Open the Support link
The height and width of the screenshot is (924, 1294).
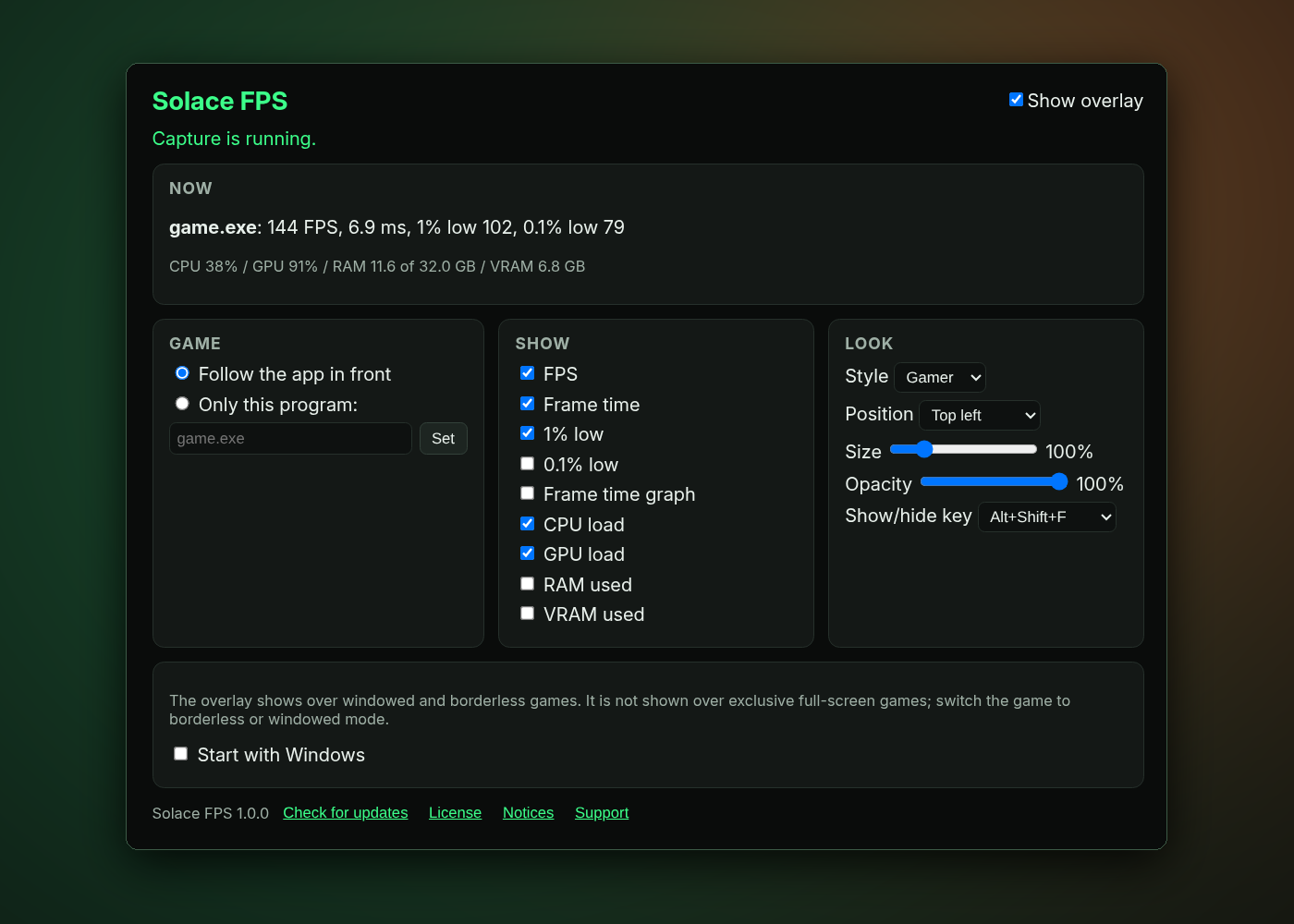[602, 813]
